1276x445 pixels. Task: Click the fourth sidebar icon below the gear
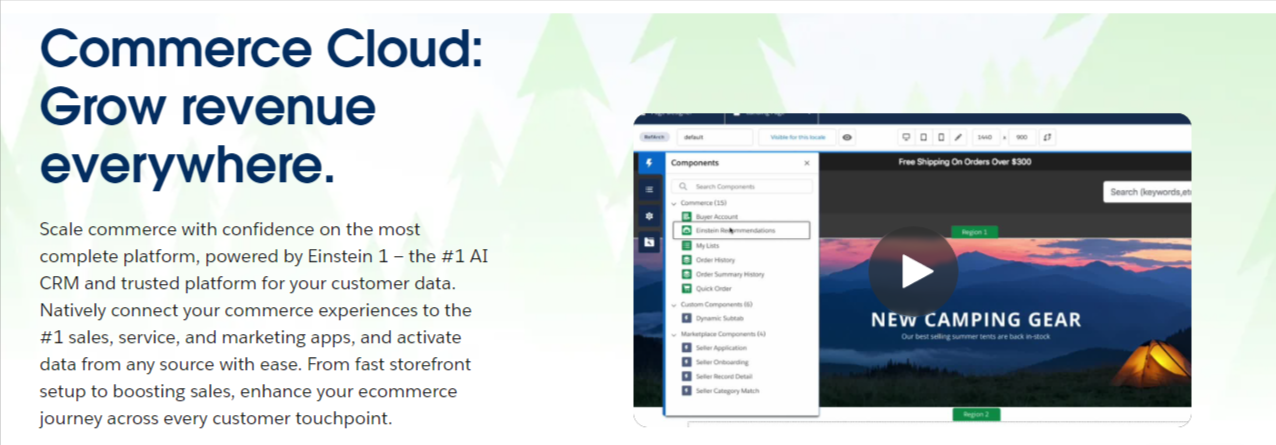(648, 242)
